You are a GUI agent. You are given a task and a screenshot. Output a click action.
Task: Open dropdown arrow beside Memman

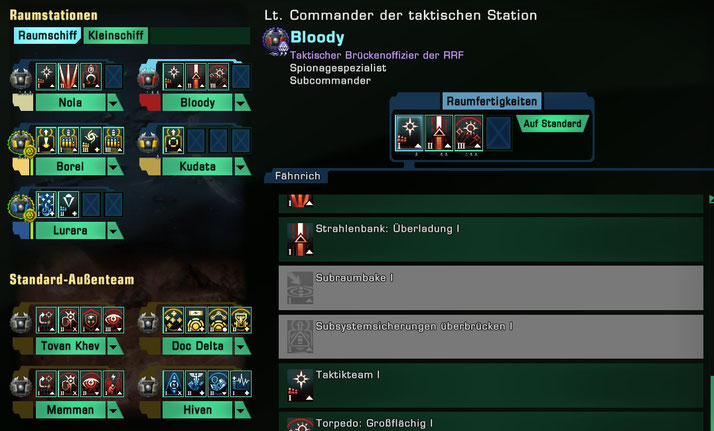coord(114,410)
